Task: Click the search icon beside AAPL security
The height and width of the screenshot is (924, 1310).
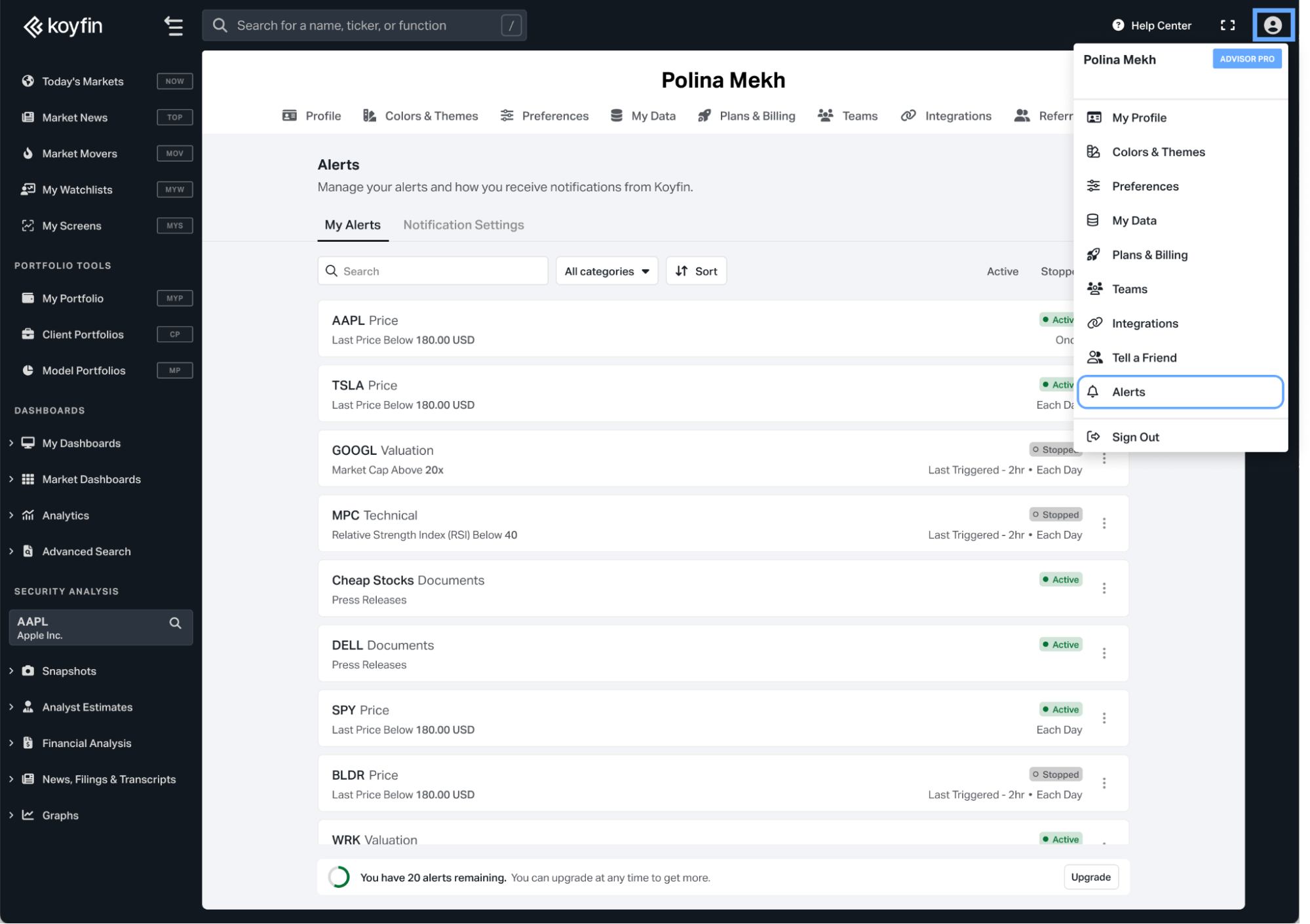Action: (175, 623)
